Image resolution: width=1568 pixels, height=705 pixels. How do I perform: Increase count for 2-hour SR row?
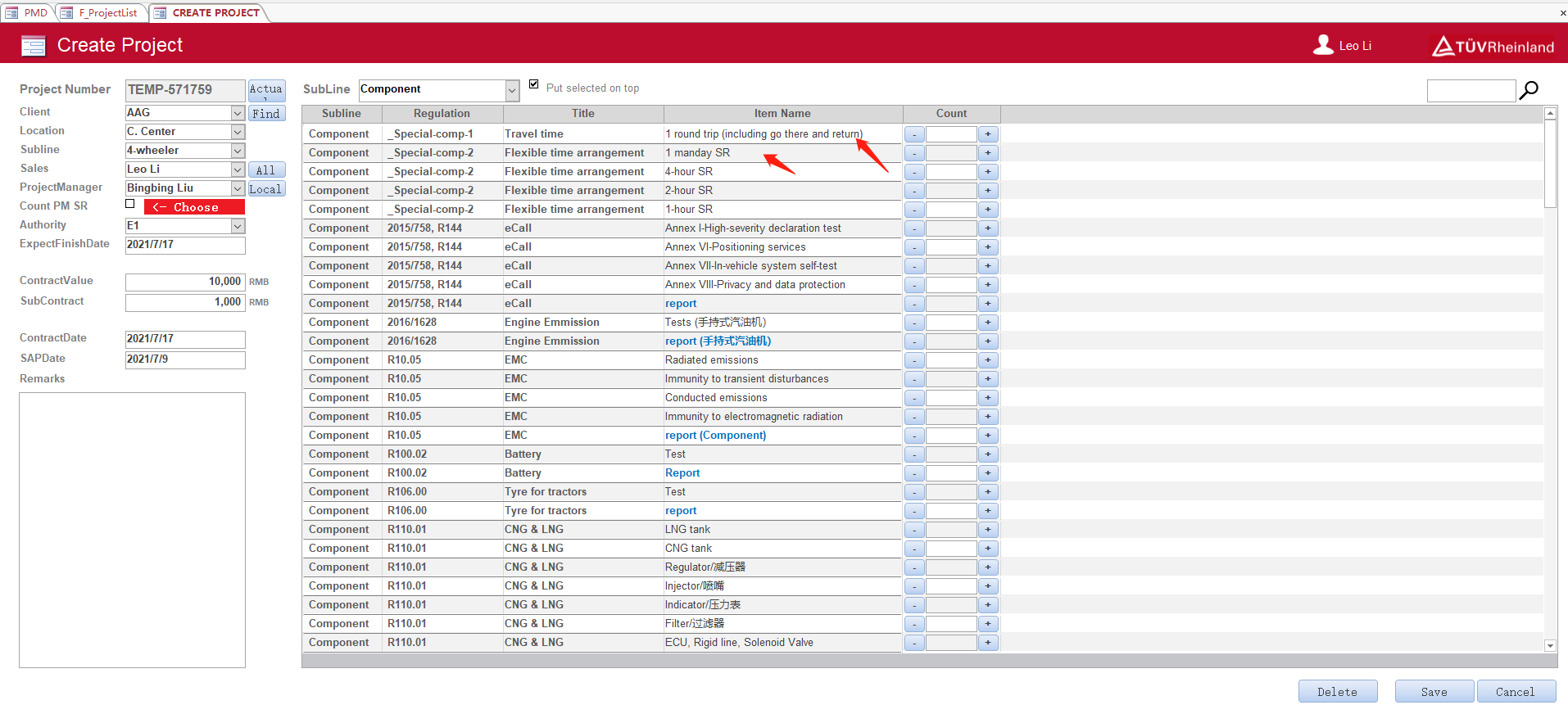click(988, 191)
